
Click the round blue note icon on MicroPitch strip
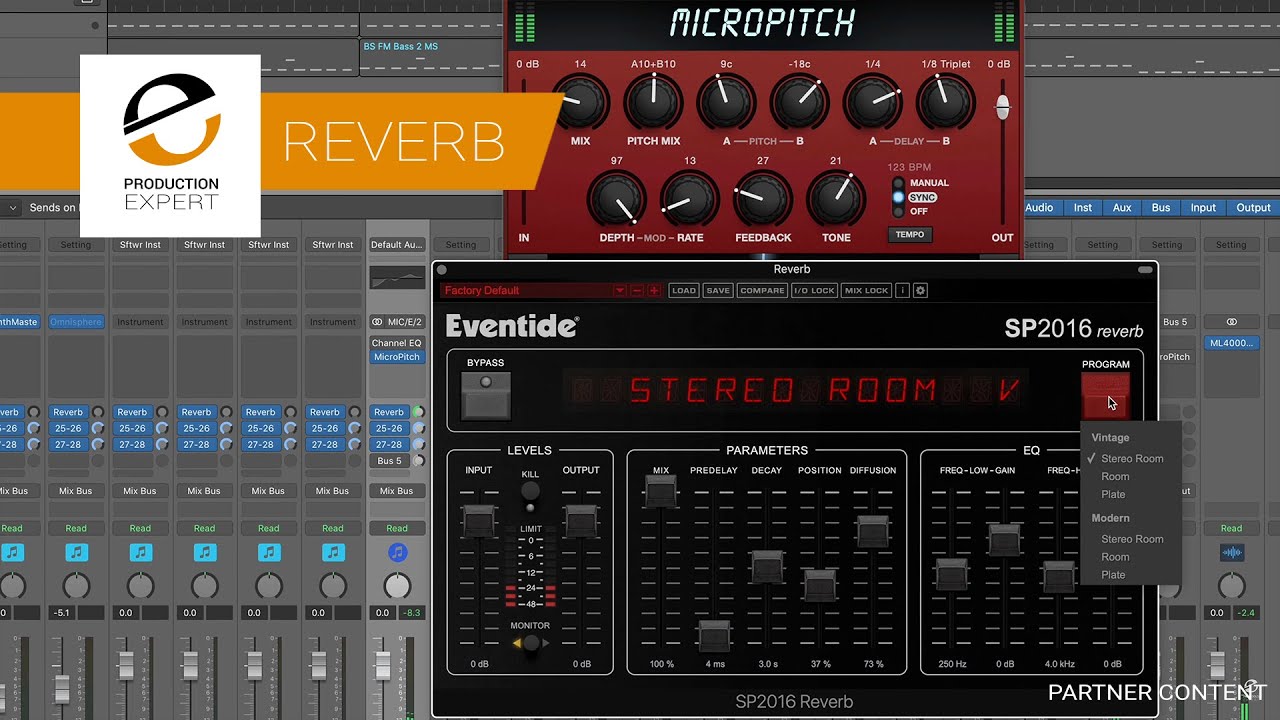[x=397, y=552]
